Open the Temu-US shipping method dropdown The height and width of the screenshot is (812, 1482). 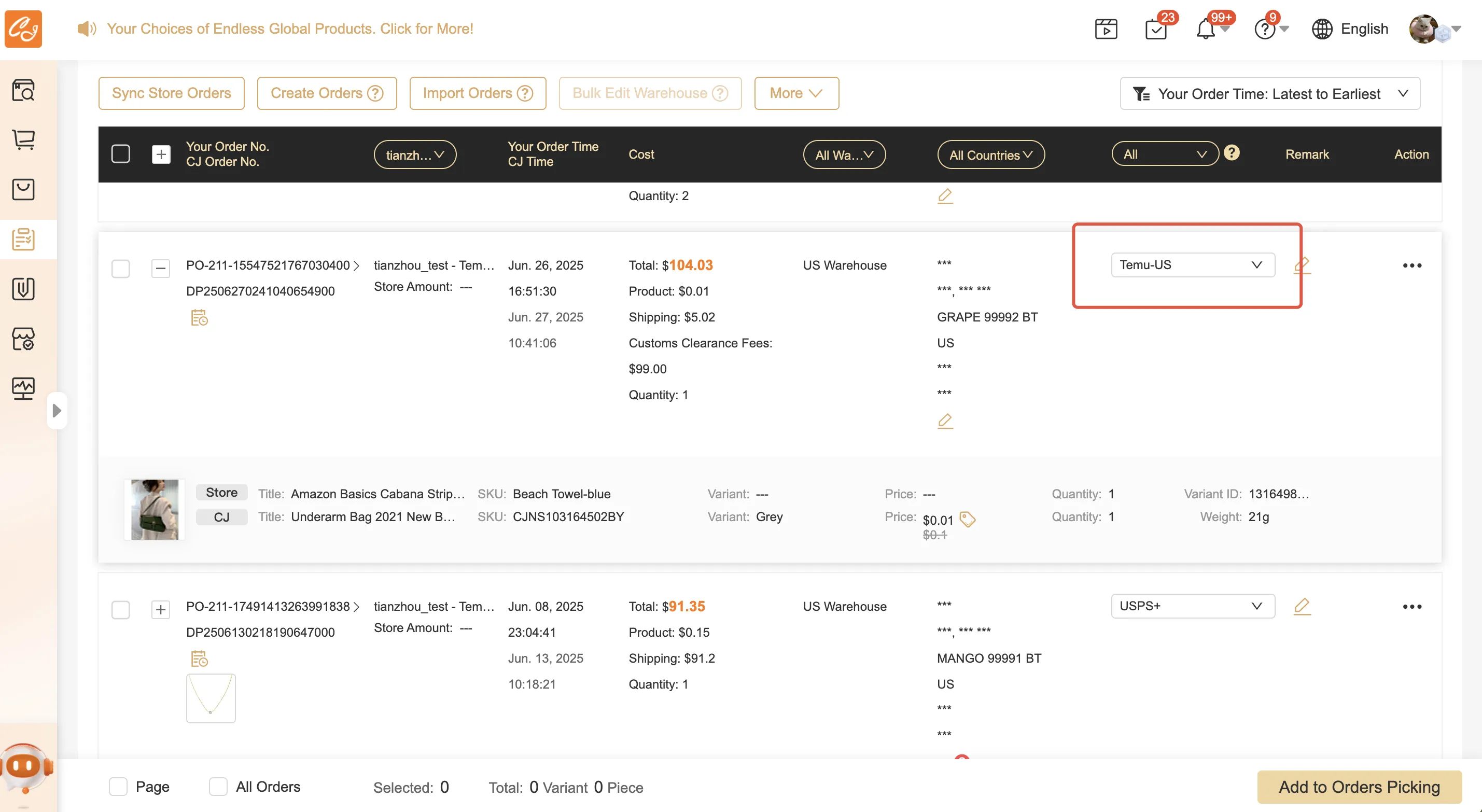(1193, 265)
